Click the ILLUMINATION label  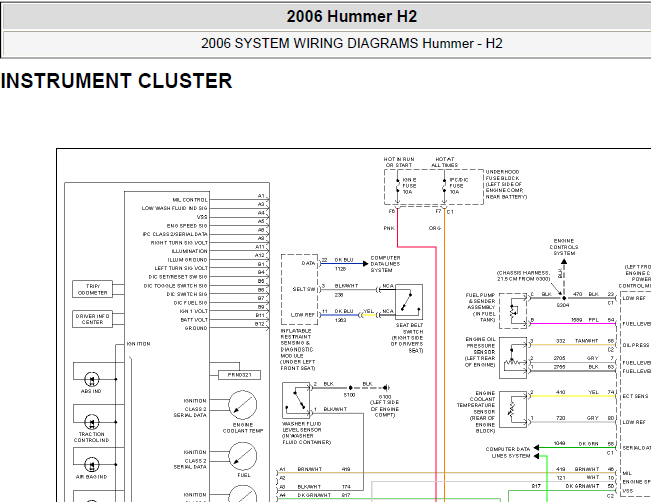pos(189,251)
